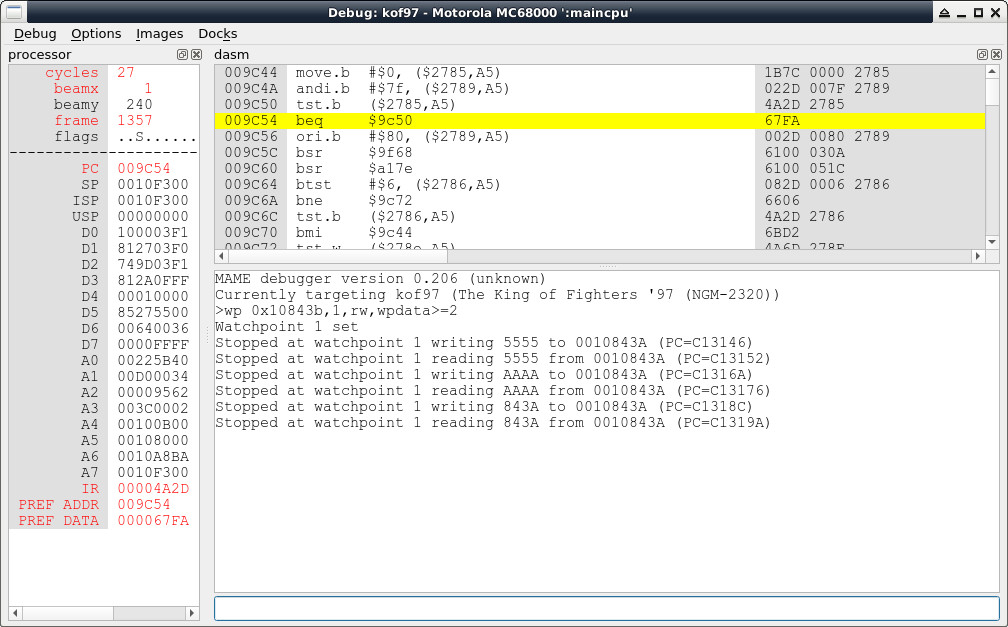This screenshot has height=627, width=1008.
Task: Select the bmi $9c44 line
Action: (x=599, y=232)
